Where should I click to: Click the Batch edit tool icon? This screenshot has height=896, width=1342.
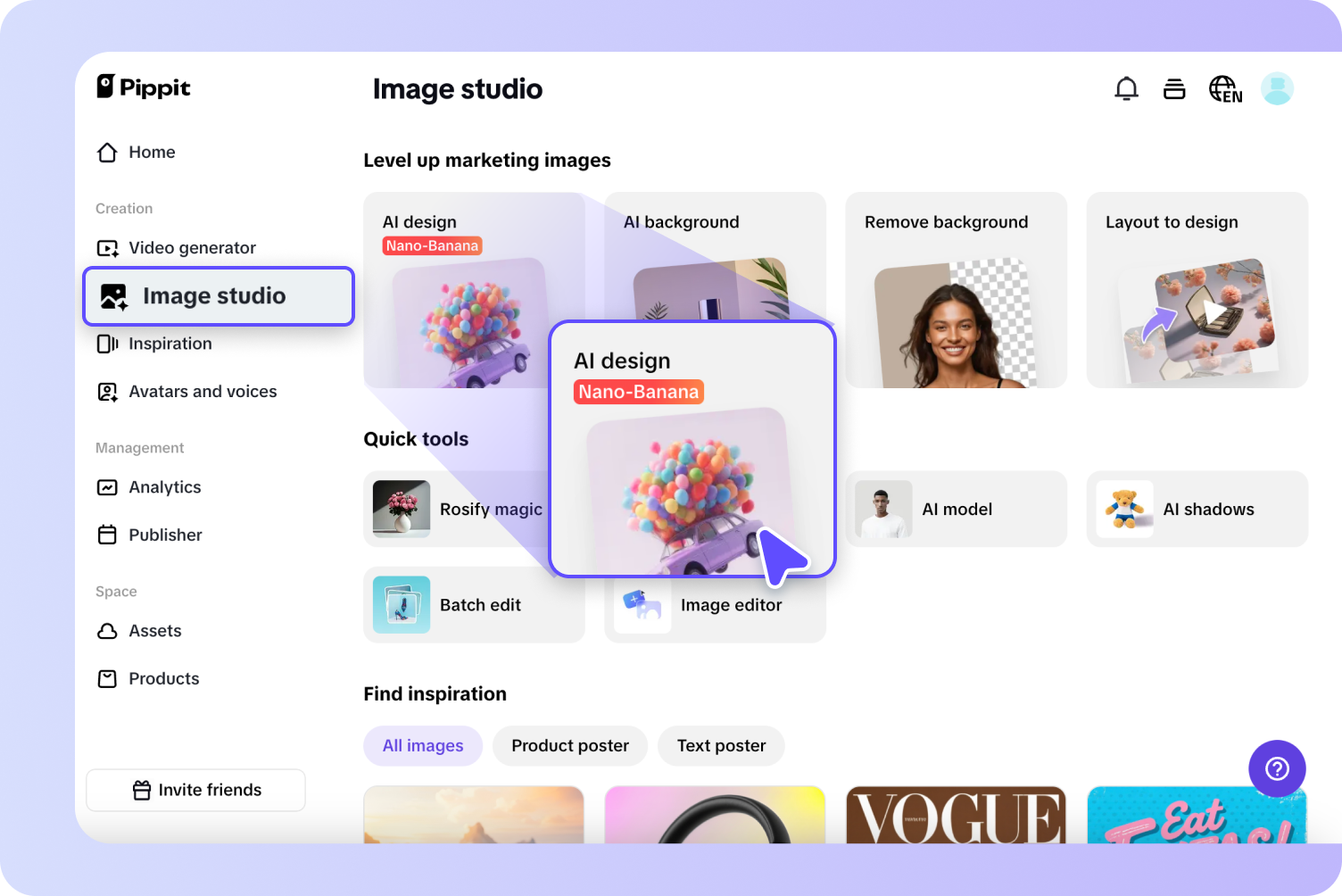tap(402, 605)
